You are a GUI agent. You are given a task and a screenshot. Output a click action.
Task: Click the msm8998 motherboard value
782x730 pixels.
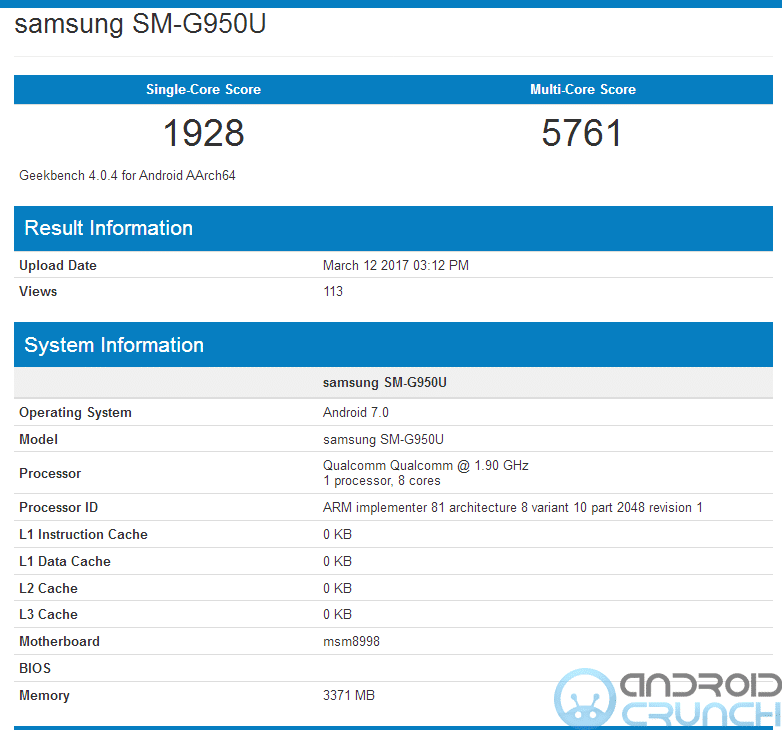pyautogui.click(x=351, y=641)
